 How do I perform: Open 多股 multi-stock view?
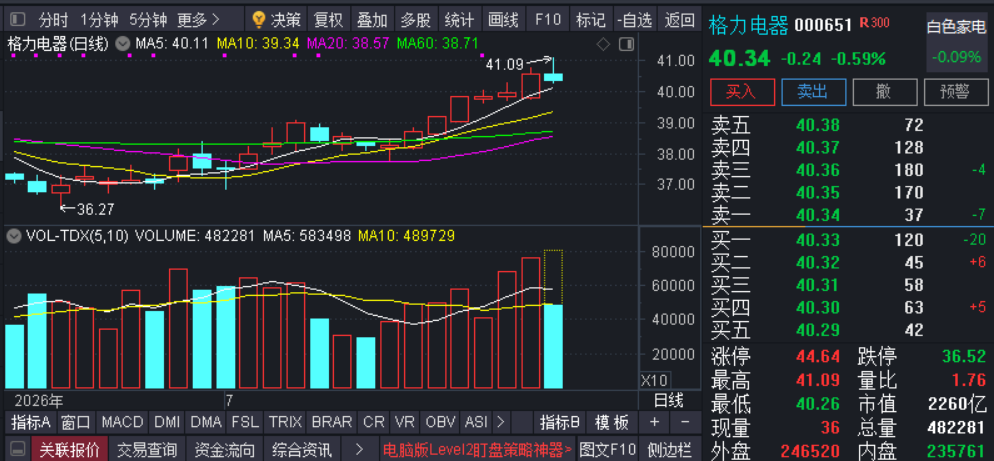416,20
